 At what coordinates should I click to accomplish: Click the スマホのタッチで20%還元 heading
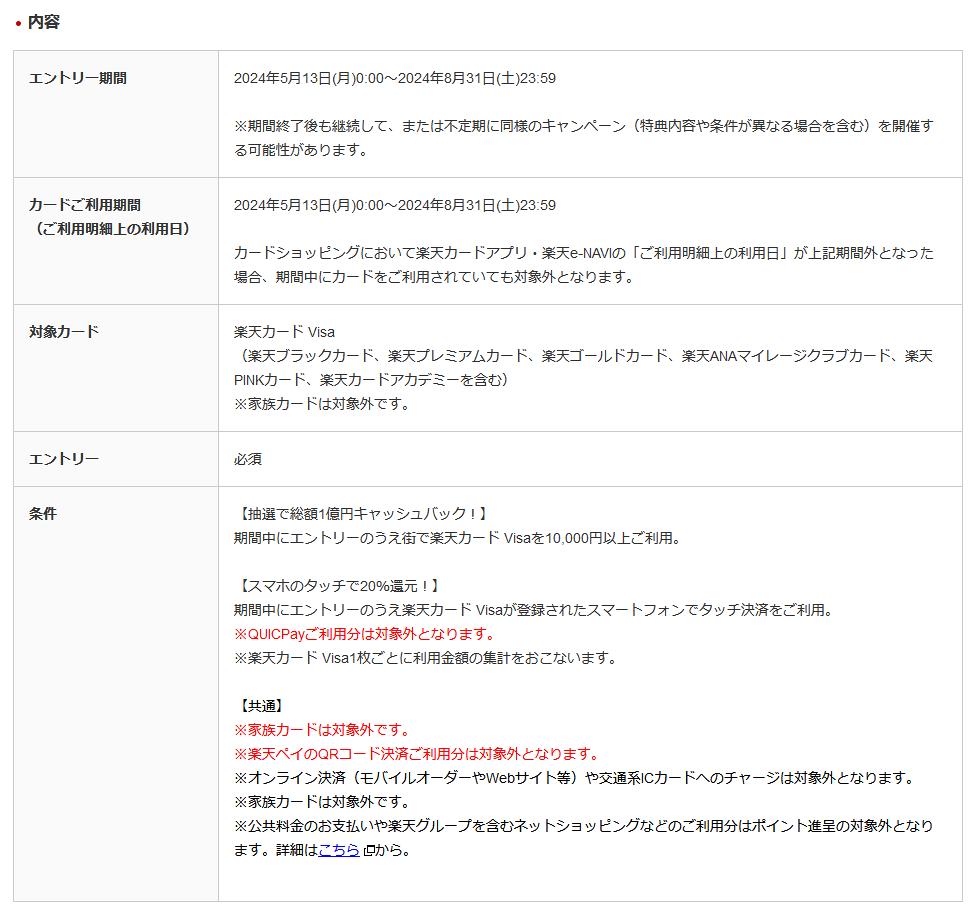(338, 586)
